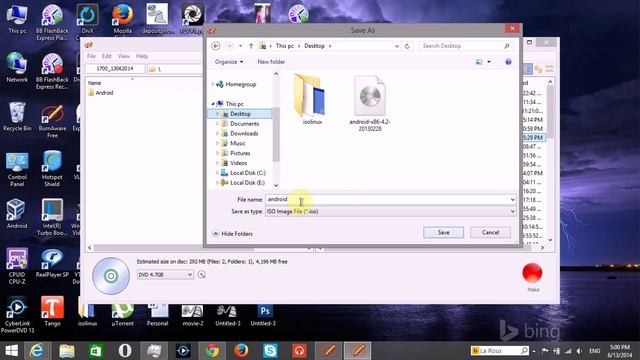Expand the Local Disk (C:) arrow
The width and height of the screenshot is (640, 360).
[217, 173]
